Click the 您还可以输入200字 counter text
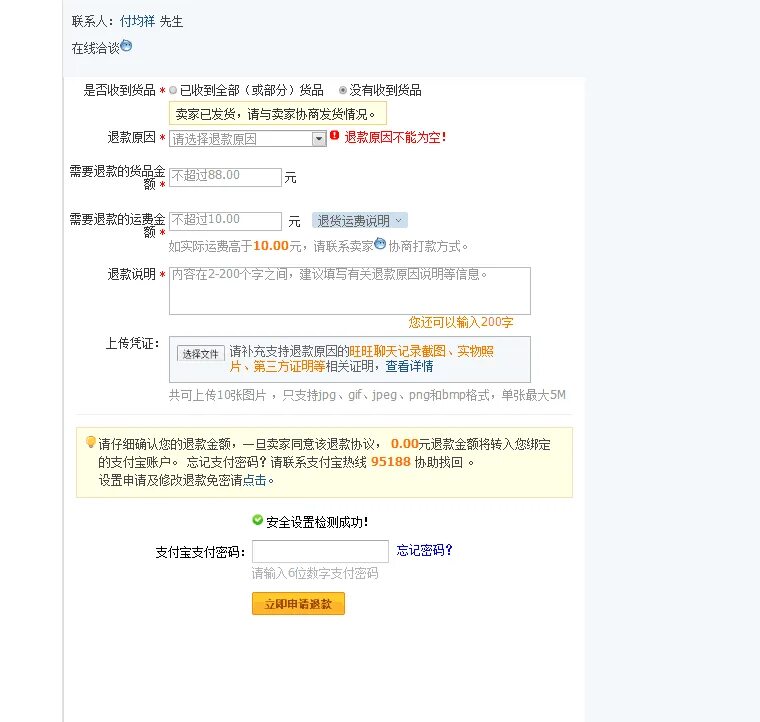Image resolution: width=760 pixels, height=722 pixels. (x=460, y=322)
